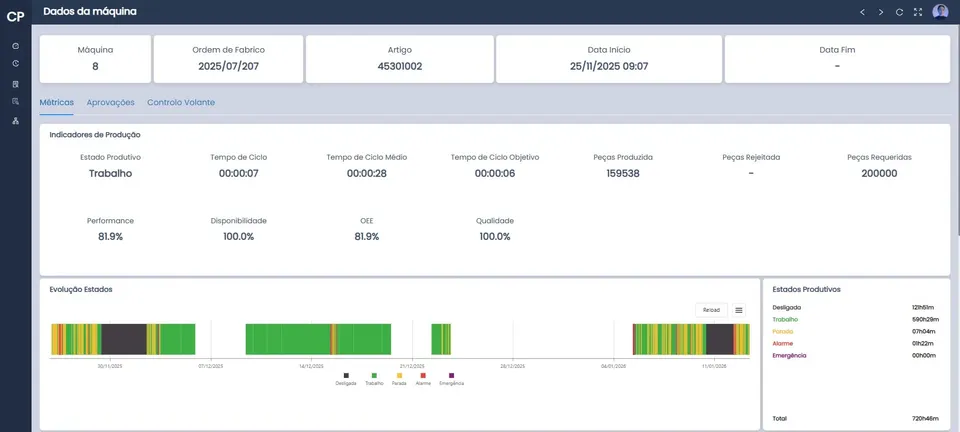Go to previous machine with left arrow
Screen dimensions: 960x432
click(862, 12)
